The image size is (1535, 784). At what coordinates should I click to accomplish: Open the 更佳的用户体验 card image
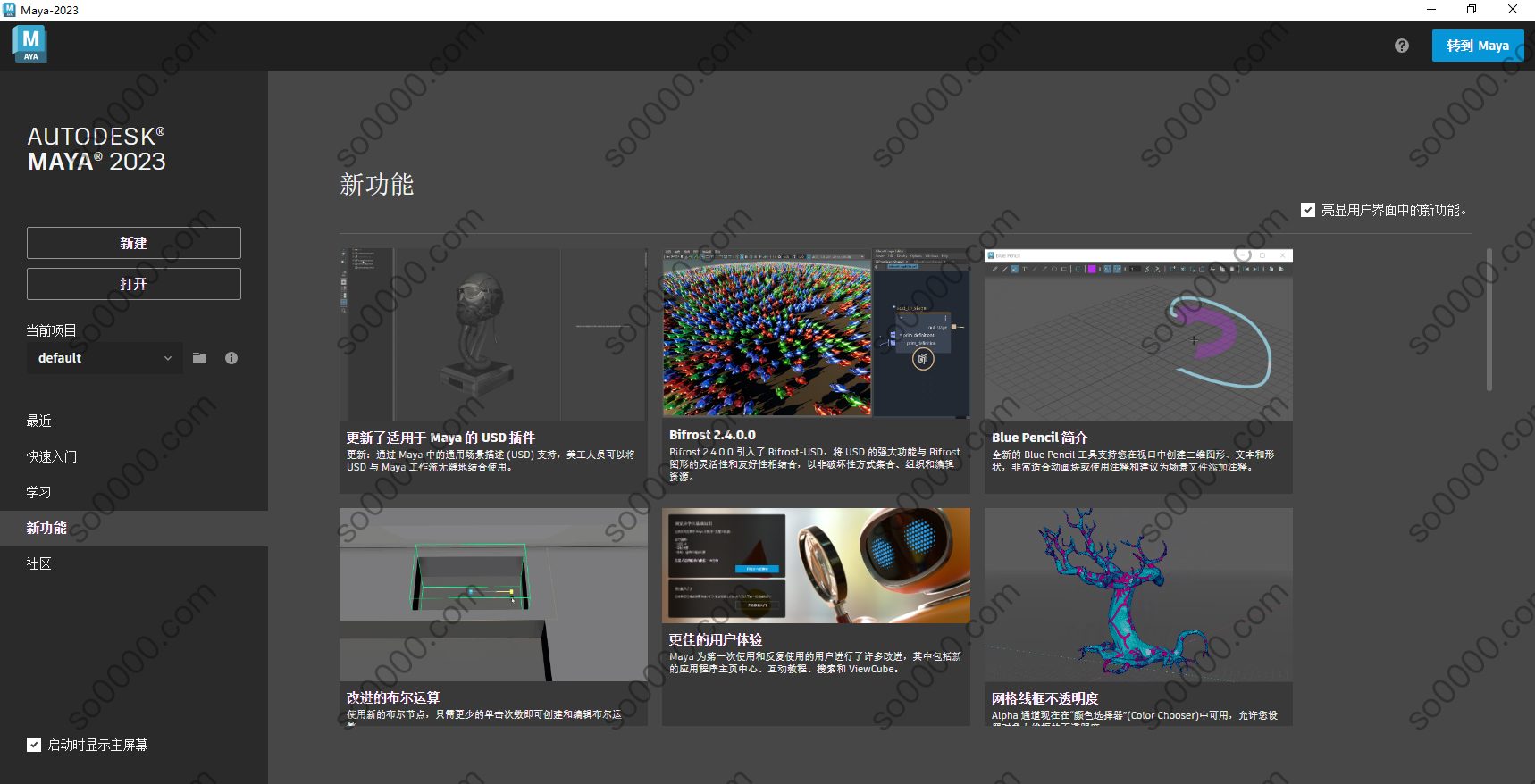pos(816,565)
